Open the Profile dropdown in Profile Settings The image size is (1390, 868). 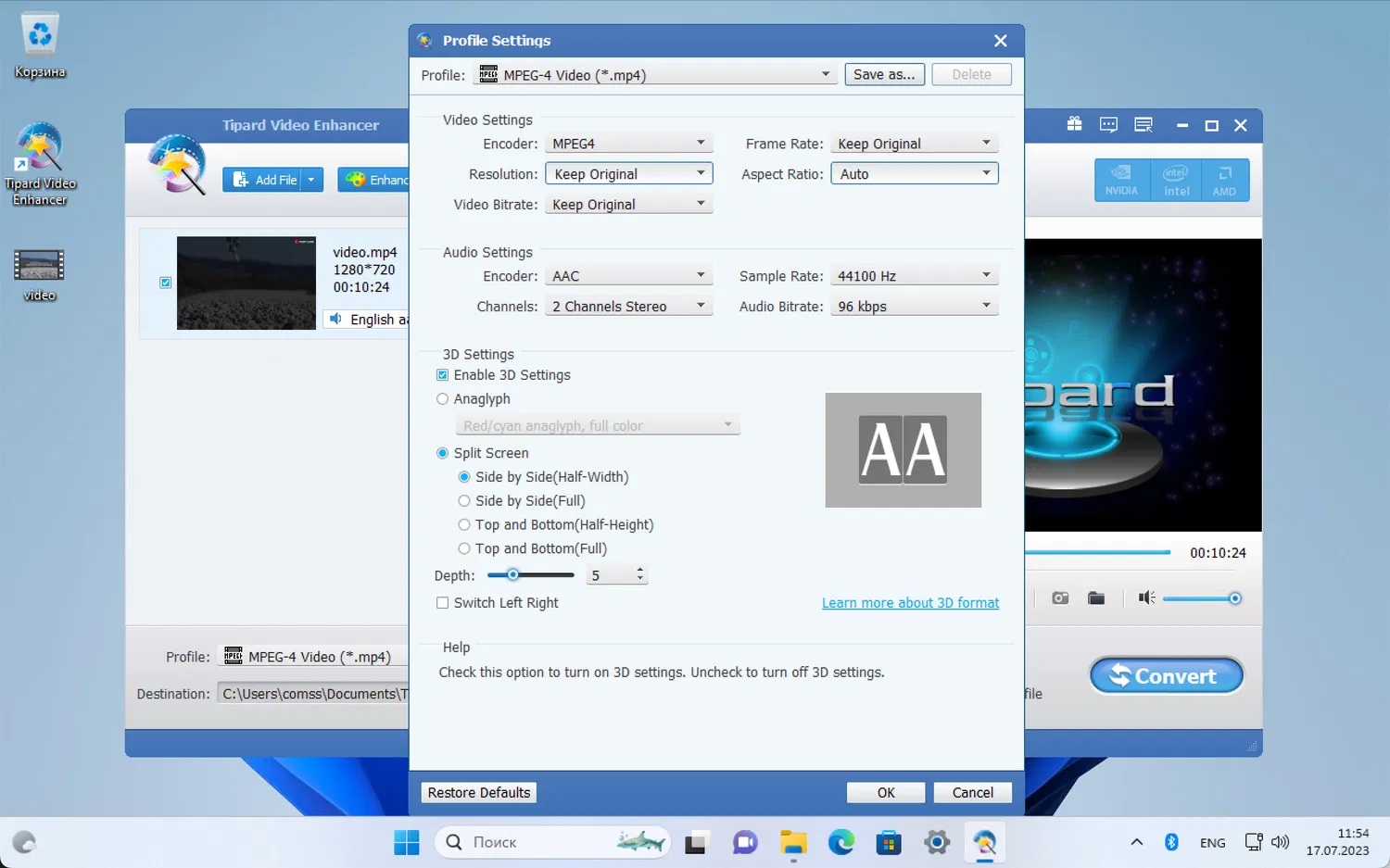(x=655, y=75)
